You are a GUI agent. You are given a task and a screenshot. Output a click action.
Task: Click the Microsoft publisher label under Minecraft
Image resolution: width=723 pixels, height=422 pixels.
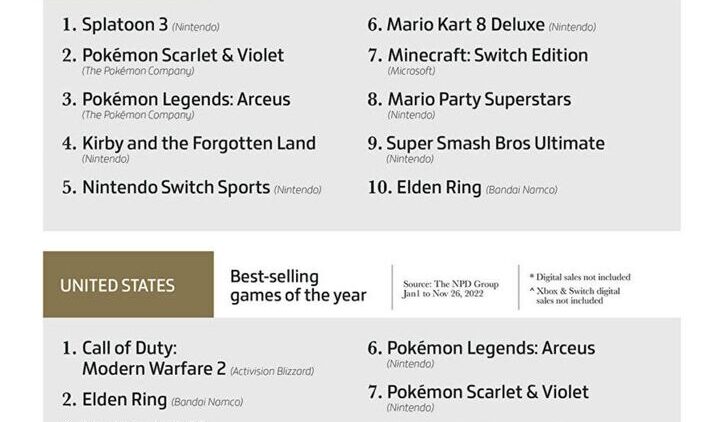point(412,71)
